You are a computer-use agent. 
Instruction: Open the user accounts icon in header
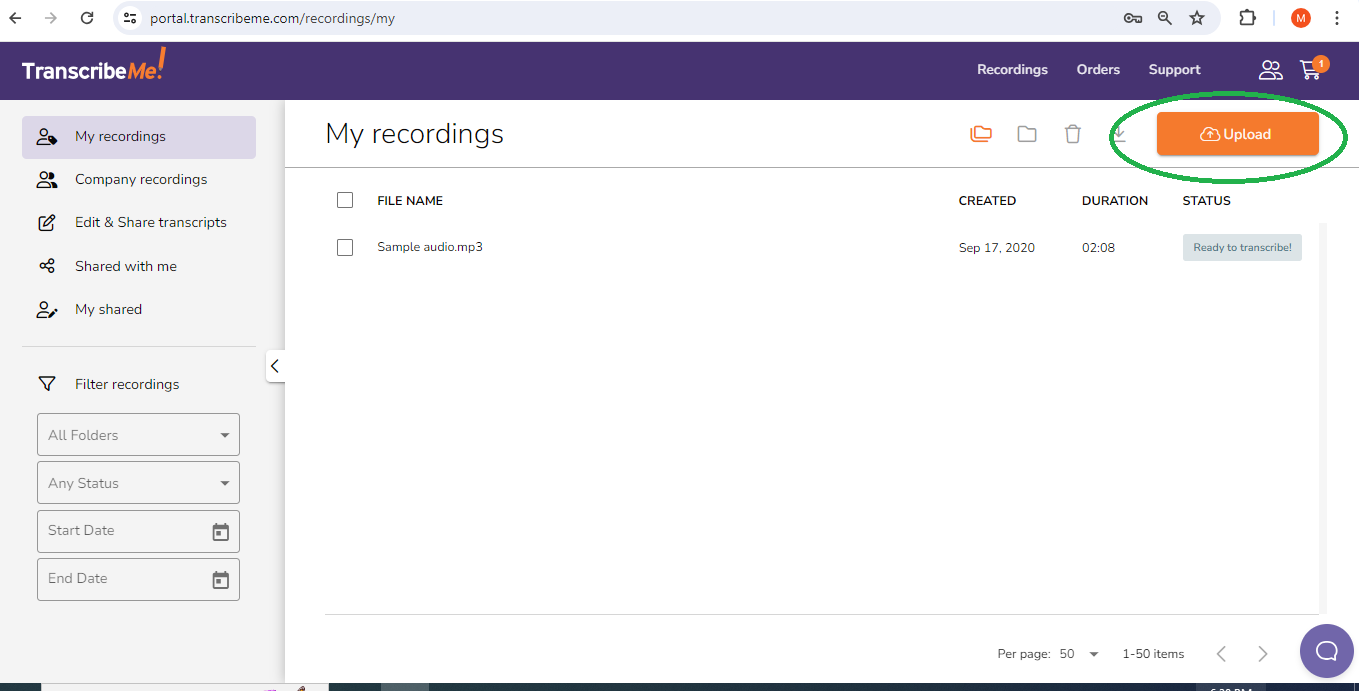[1270, 70]
